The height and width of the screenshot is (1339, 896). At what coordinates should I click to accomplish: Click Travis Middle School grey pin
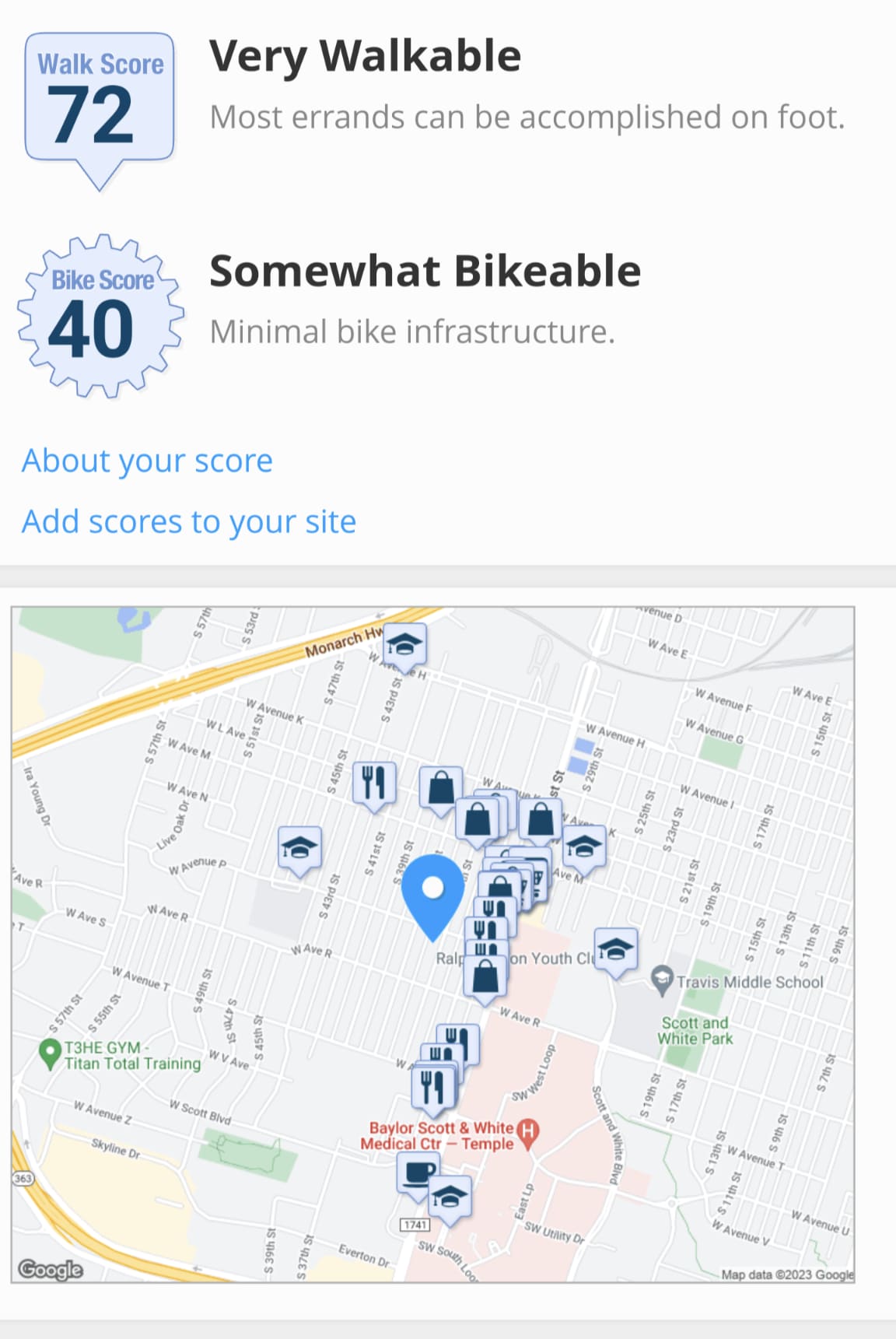click(x=662, y=980)
